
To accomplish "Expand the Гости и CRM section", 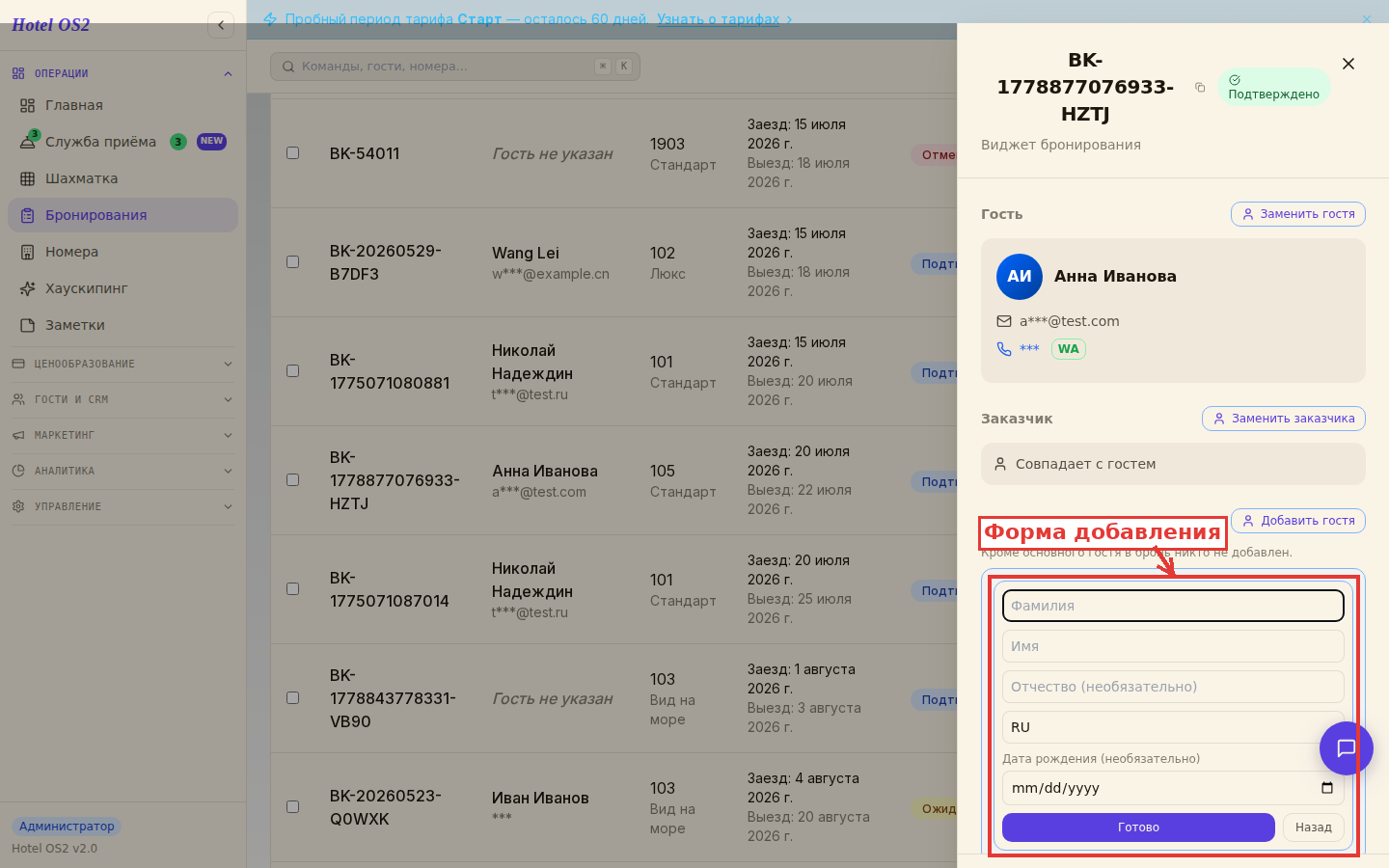I will coord(123,399).
